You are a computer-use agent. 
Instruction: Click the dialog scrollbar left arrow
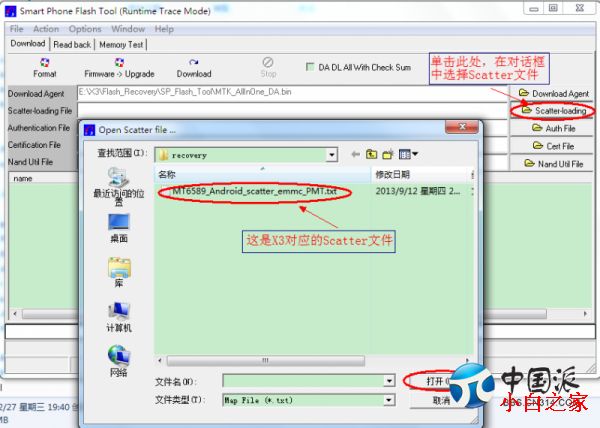point(160,360)
